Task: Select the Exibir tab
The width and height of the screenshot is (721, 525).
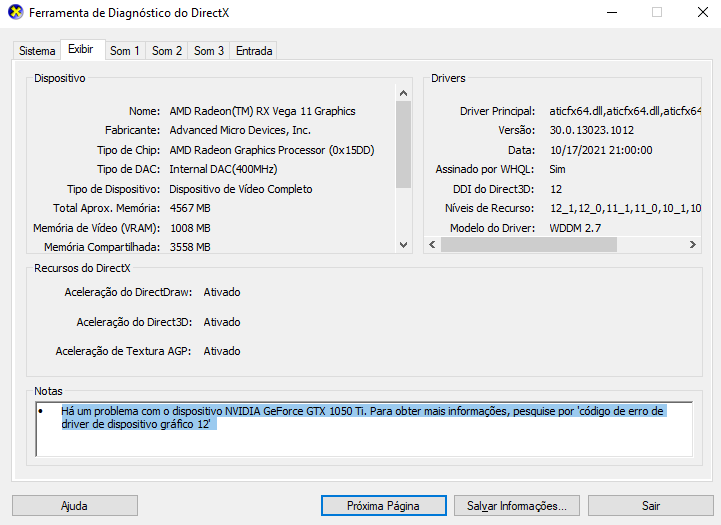Action: pyautogui.click(x=81, y=49)
